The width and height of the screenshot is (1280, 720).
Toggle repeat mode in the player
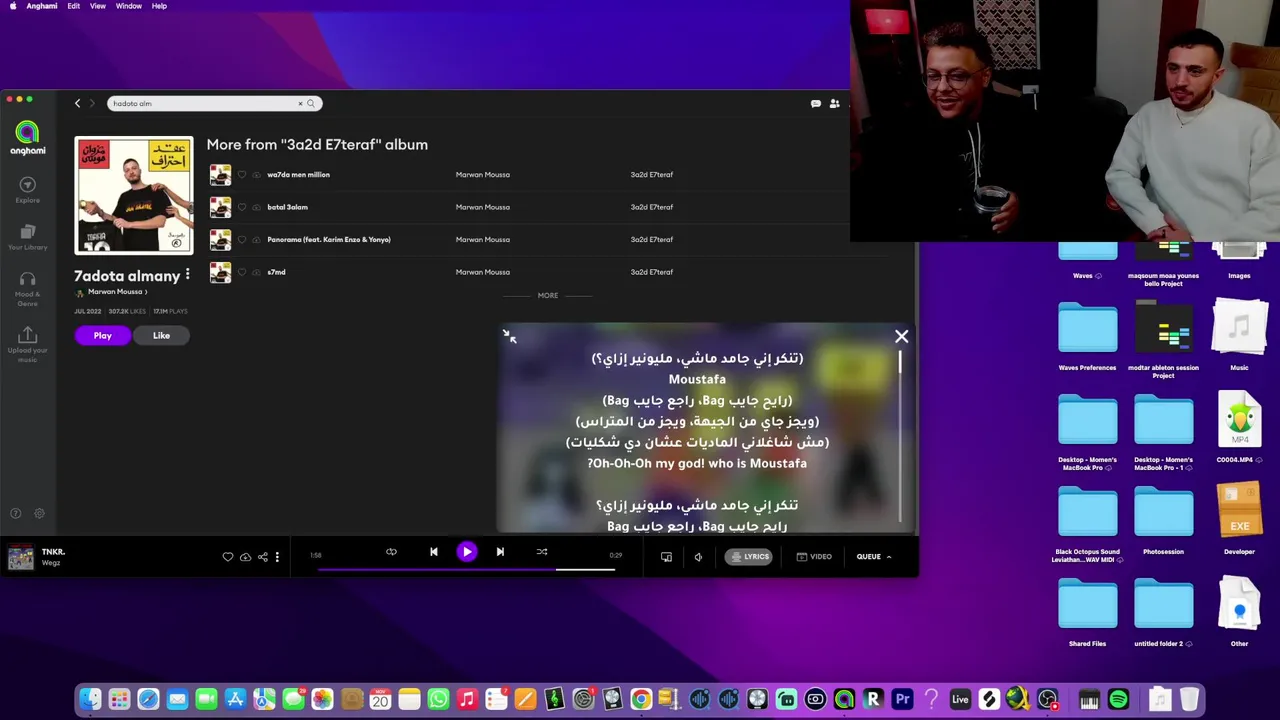(x=391, y=552)
